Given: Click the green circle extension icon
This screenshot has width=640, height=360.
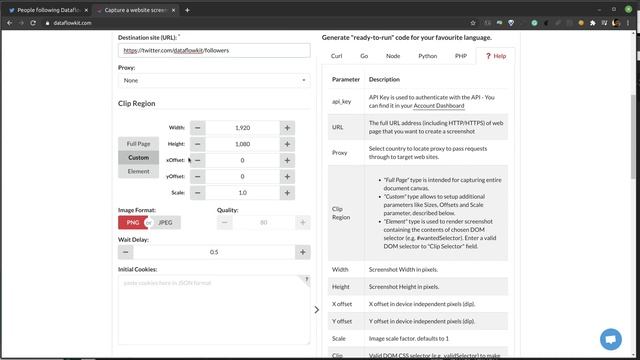Looking at the screenshot, I should pyautogui.click(x=534, y=23).
